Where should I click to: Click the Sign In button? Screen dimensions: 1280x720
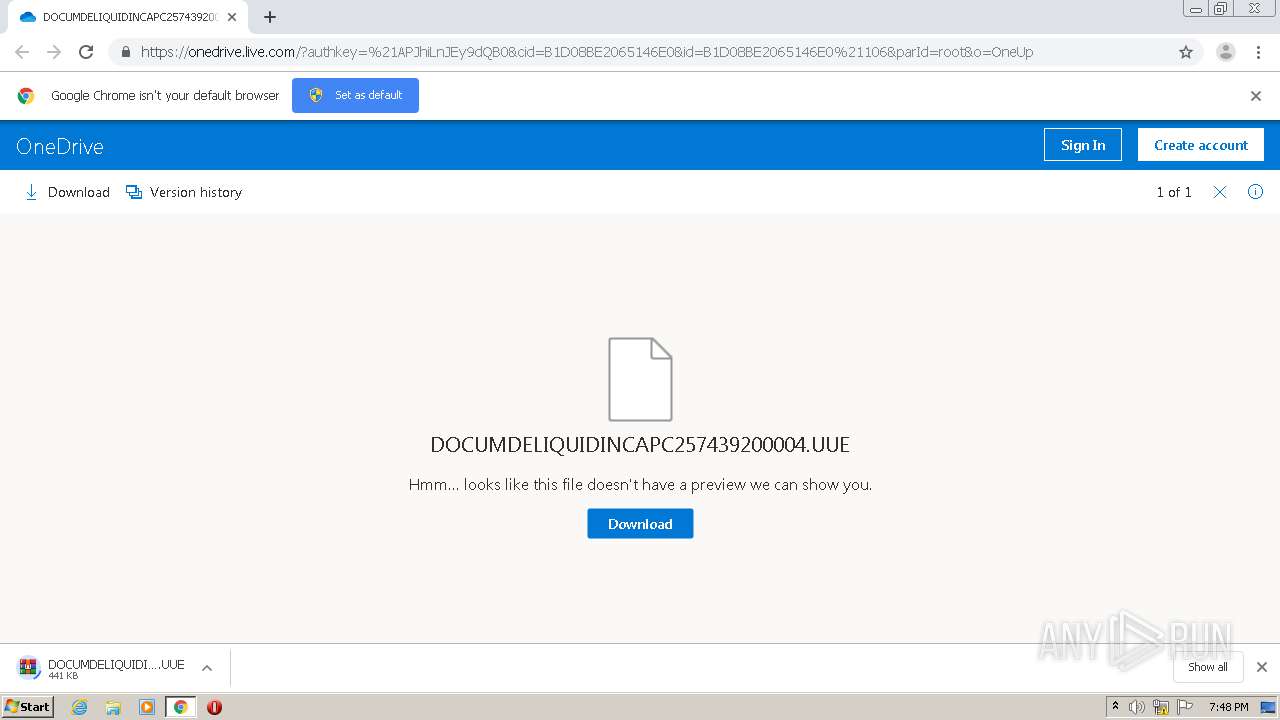pyautogui.click(x=1083, y=145)
